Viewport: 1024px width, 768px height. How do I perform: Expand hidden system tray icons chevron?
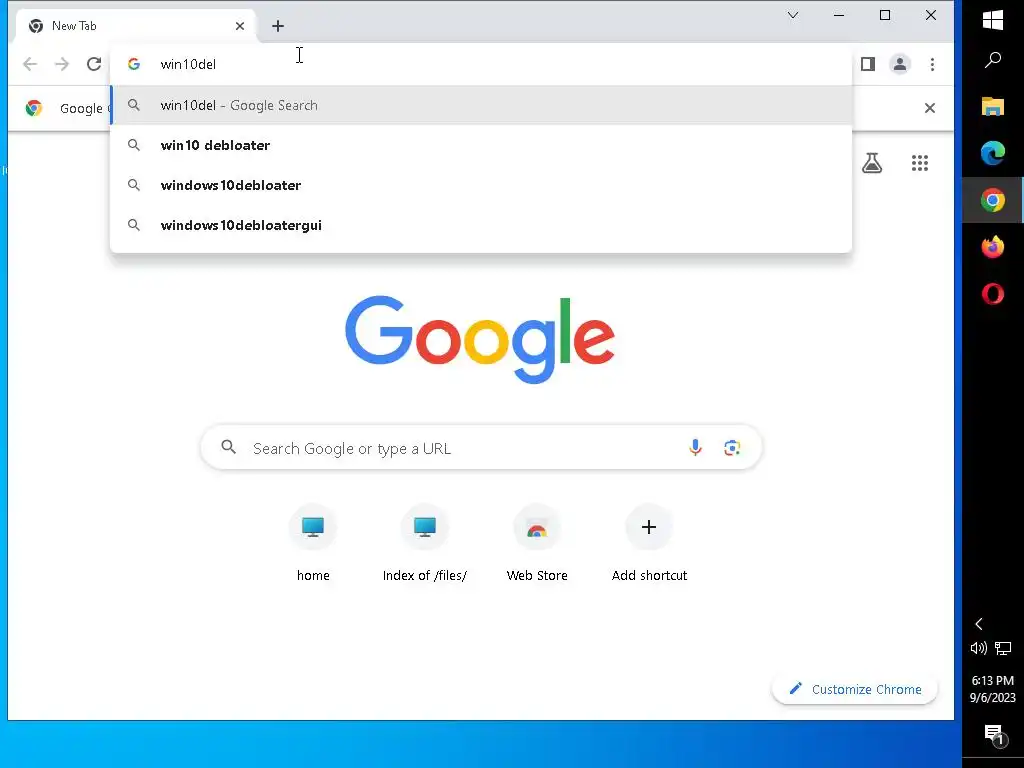[979, 624]
